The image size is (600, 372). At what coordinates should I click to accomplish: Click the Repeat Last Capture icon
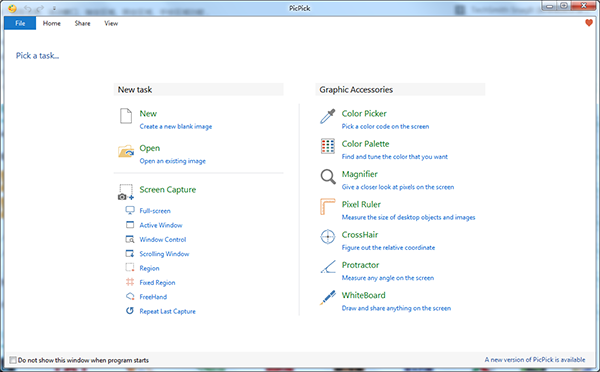[x=130, y=311]
